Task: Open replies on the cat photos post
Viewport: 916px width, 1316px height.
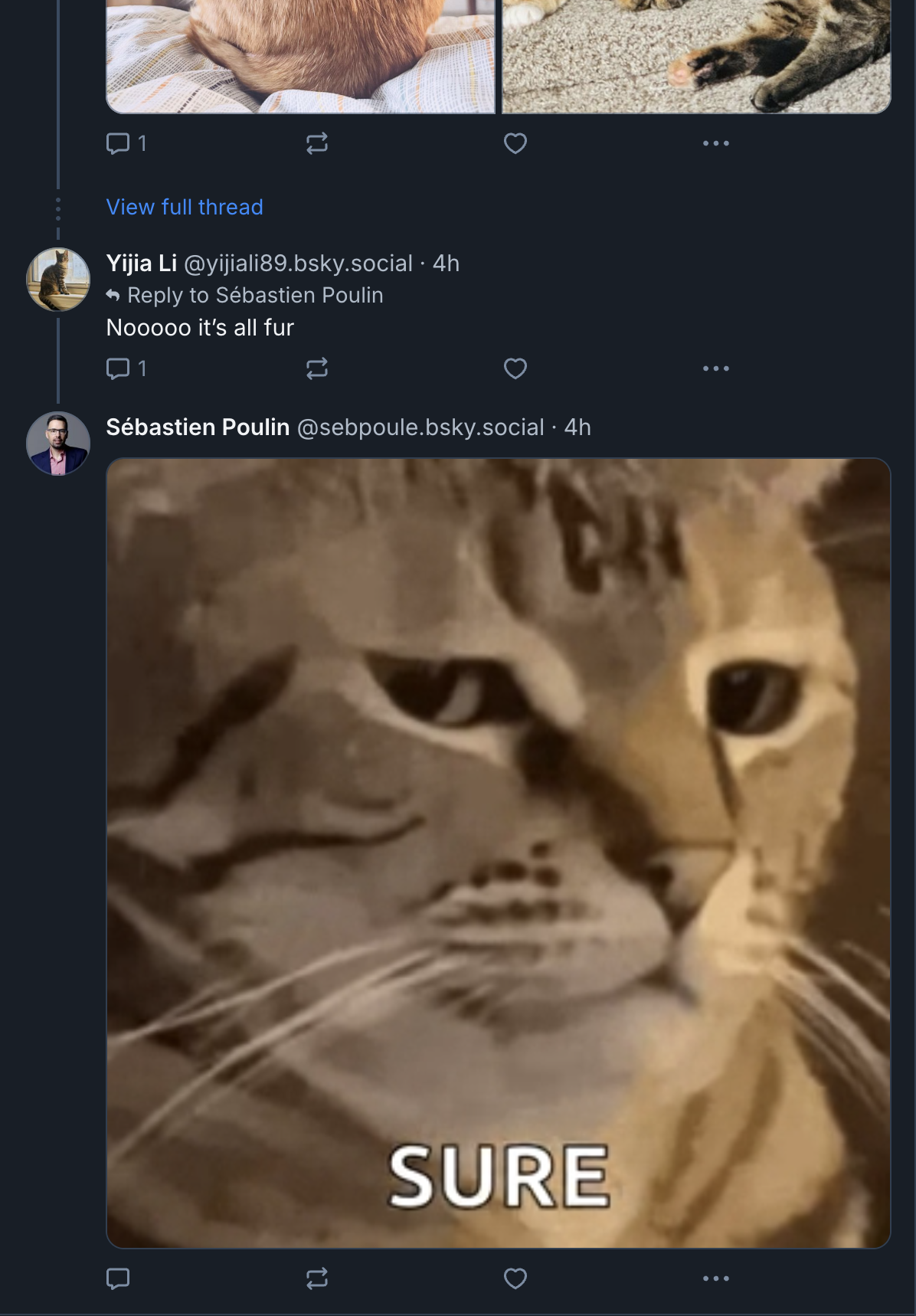Action: click(x=126, y=143)
